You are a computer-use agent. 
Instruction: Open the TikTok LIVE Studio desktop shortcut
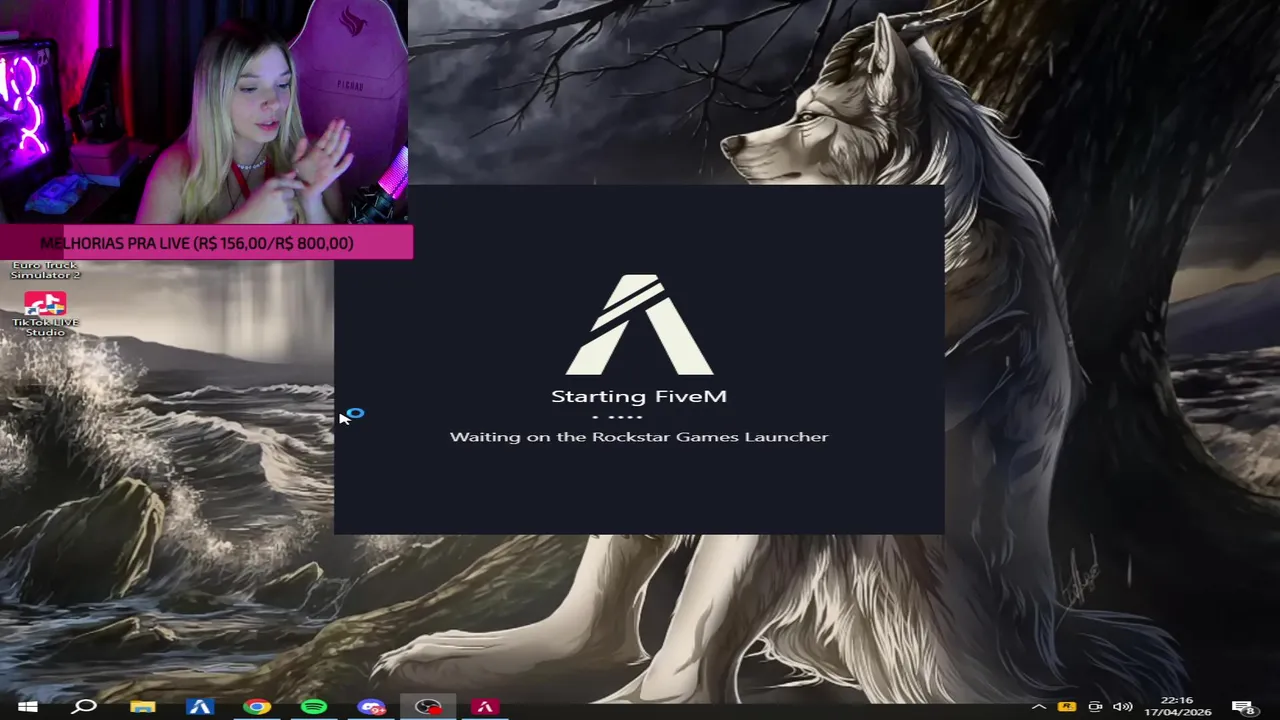[x=45, y=313]
